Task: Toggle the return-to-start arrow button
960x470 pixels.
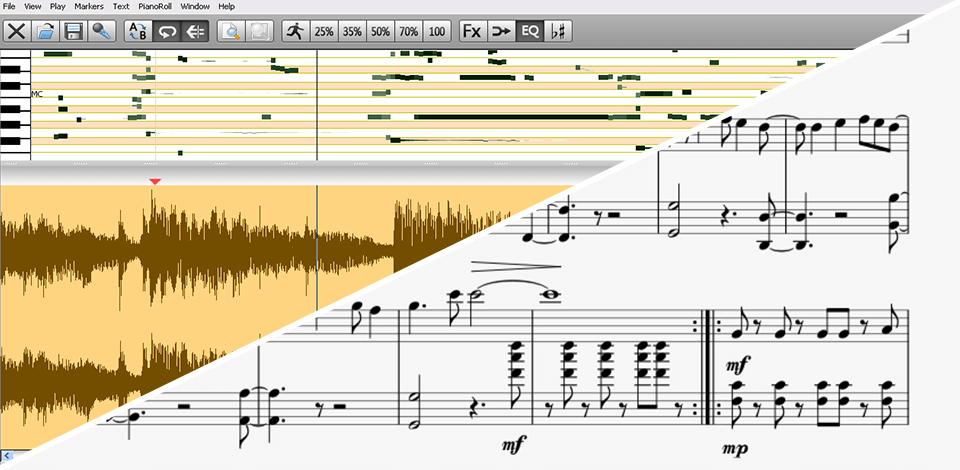Action: click(195, 31)
